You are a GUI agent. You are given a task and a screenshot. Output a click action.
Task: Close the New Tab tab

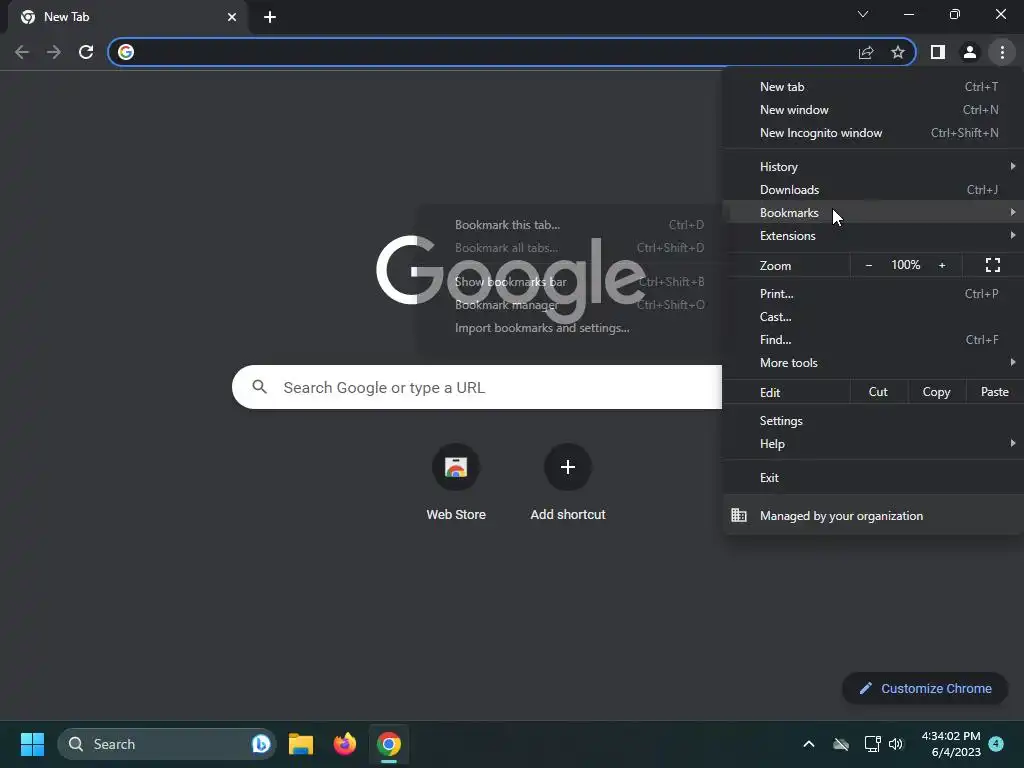232,17
